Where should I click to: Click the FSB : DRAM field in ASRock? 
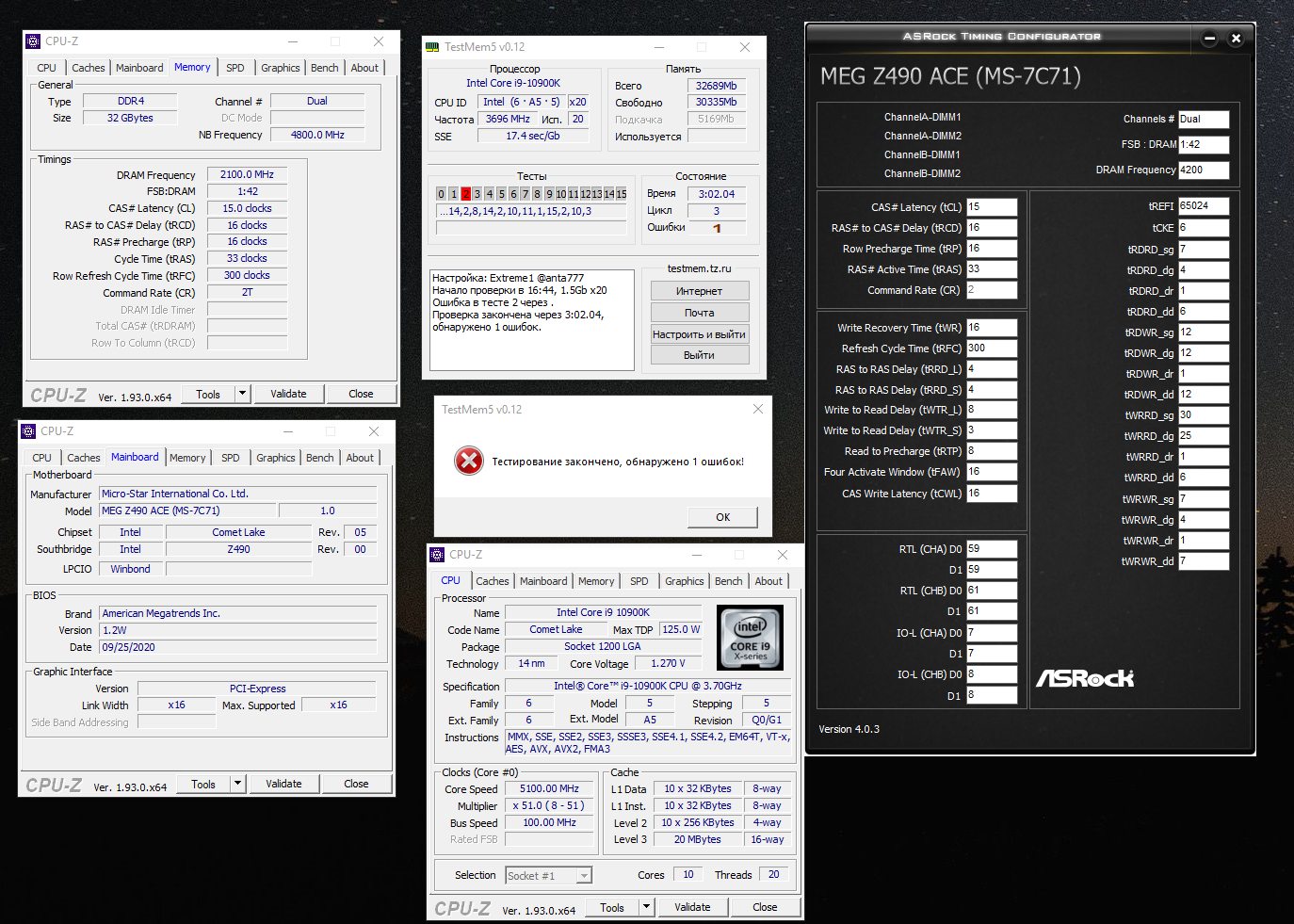point(1204,145)
